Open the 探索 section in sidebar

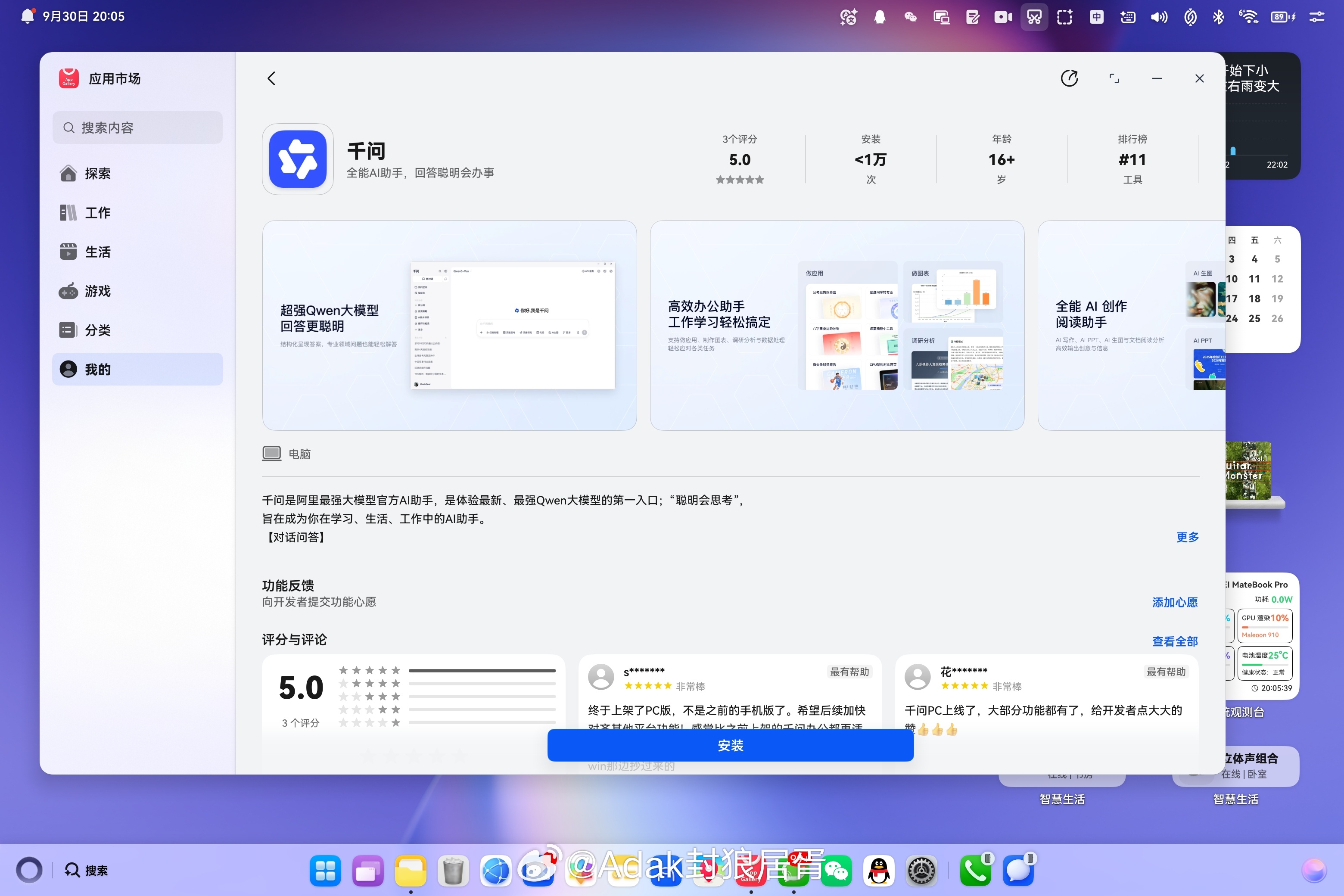(138, 173)
